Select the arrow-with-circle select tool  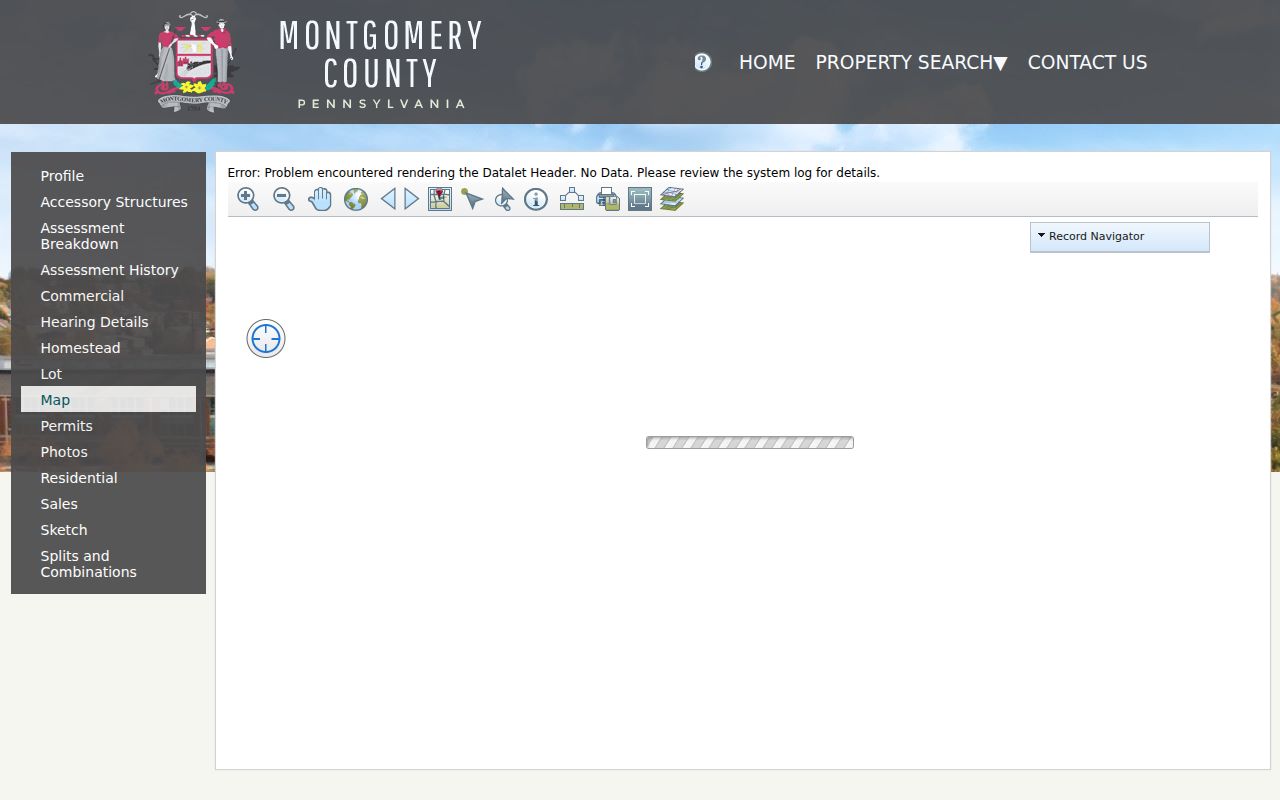tap(504, 199)
